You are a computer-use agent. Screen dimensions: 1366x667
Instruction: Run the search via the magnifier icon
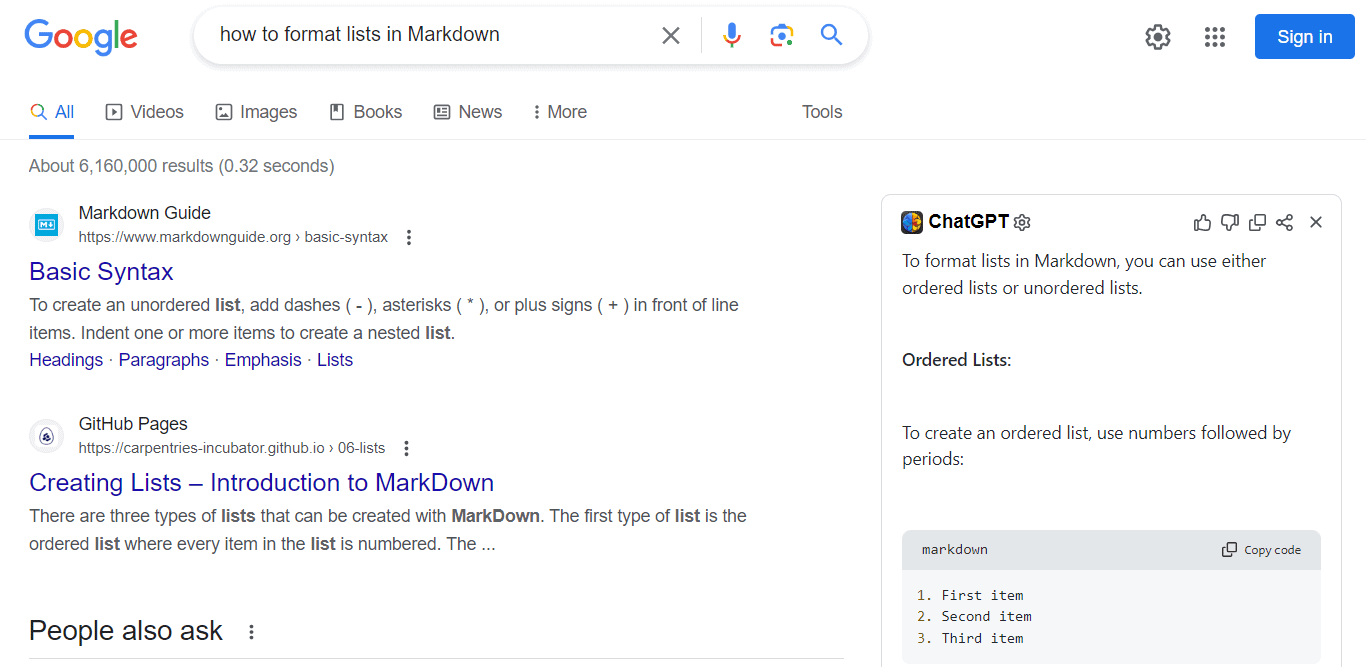[x=831, y=35]
